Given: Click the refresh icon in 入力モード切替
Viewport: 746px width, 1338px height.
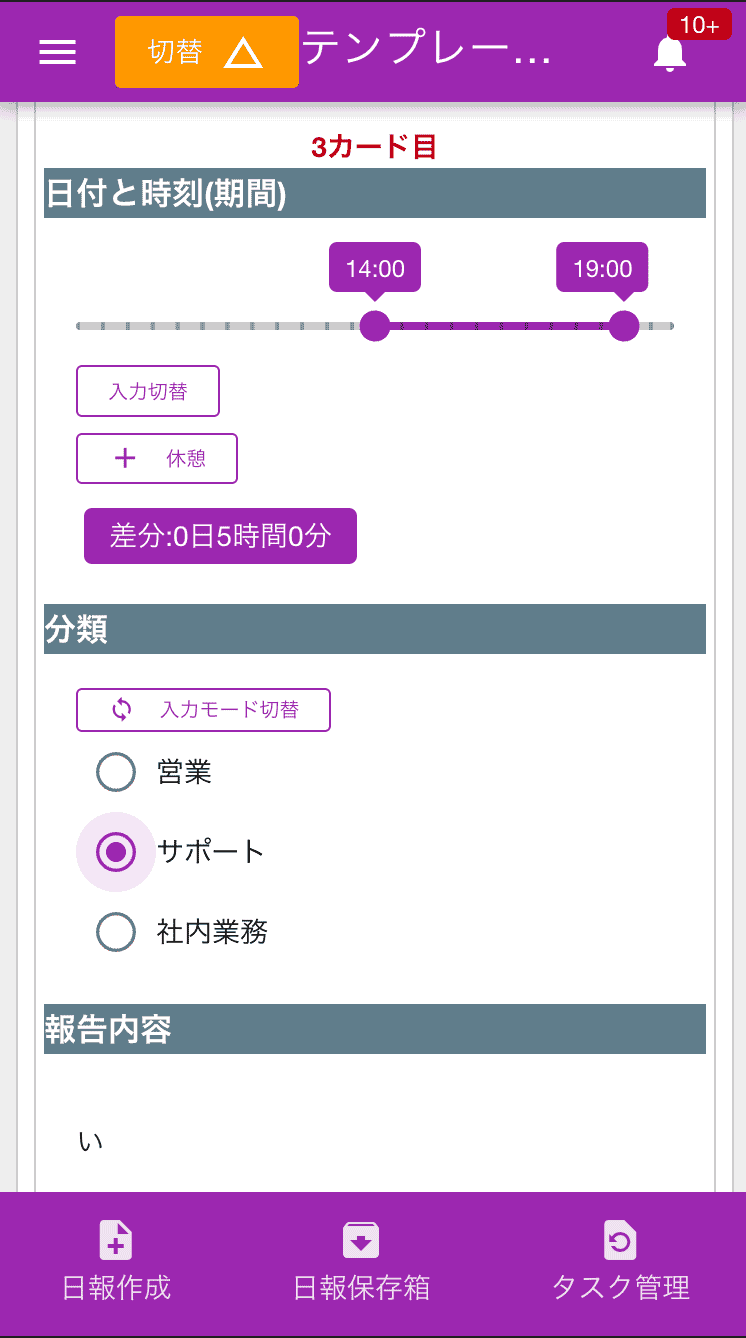Looking at the screenshot, I should pyautogui.click(x=120, y=710).
